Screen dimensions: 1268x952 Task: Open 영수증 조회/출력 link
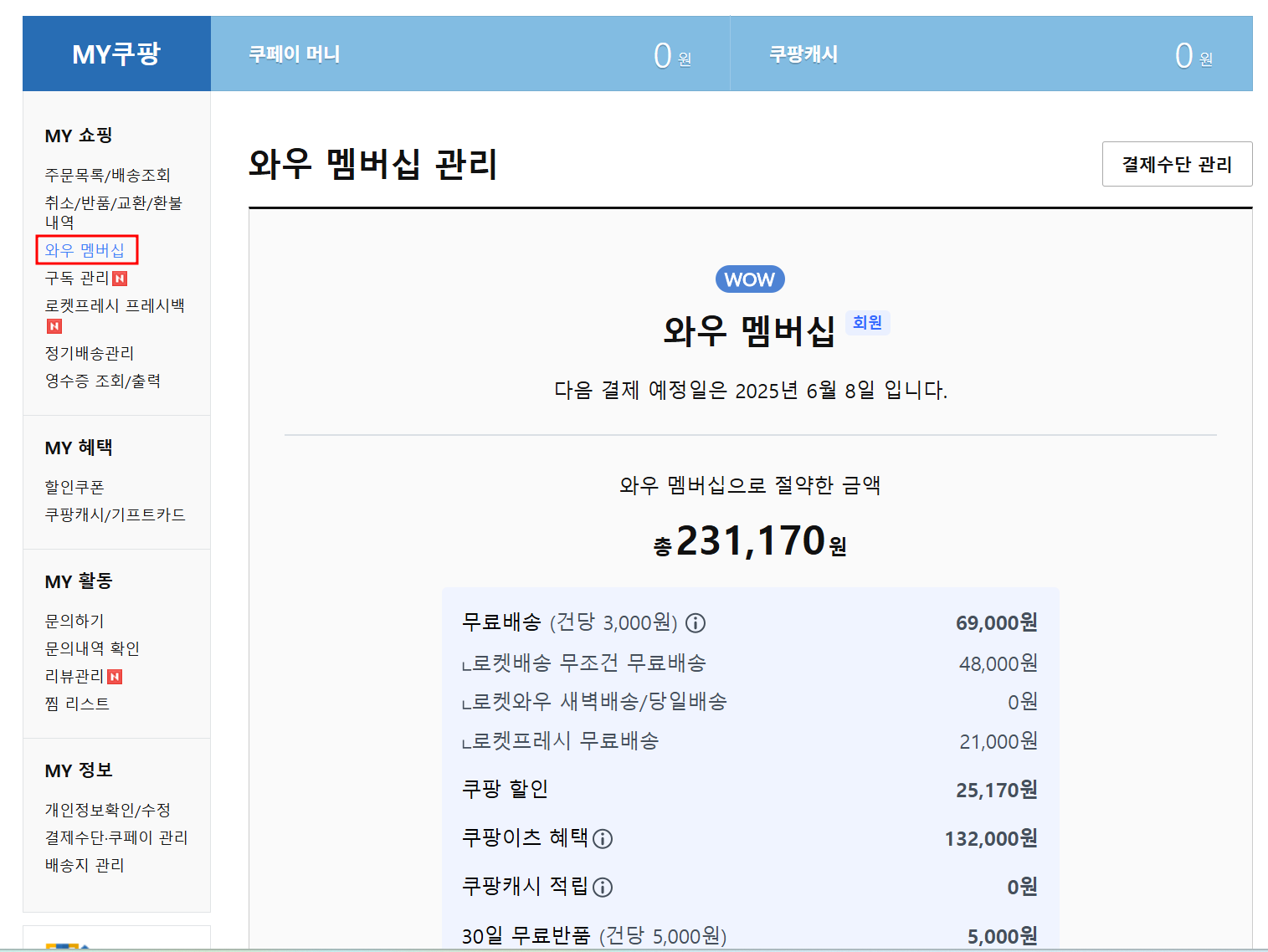[x=102, y=381]
